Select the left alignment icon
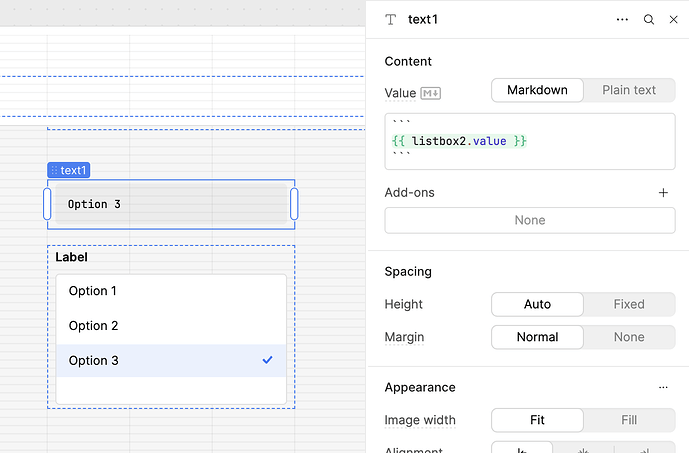This screenshot has width=689, height=453. click(522, 449)
